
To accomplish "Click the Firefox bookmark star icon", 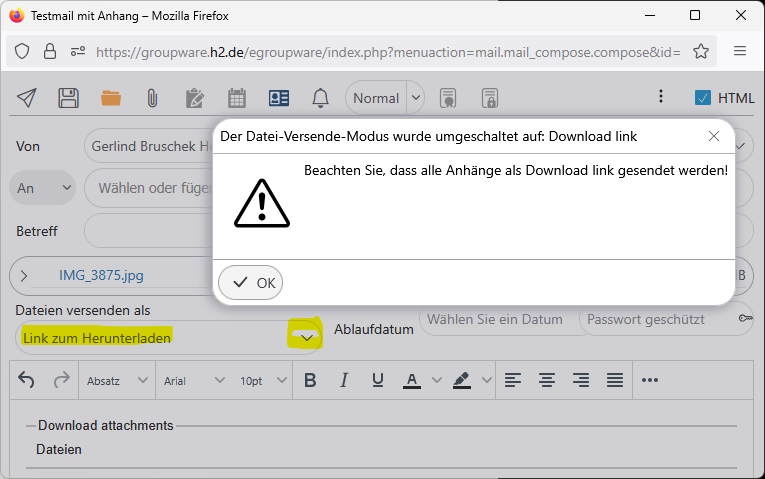I will [701, 51].
